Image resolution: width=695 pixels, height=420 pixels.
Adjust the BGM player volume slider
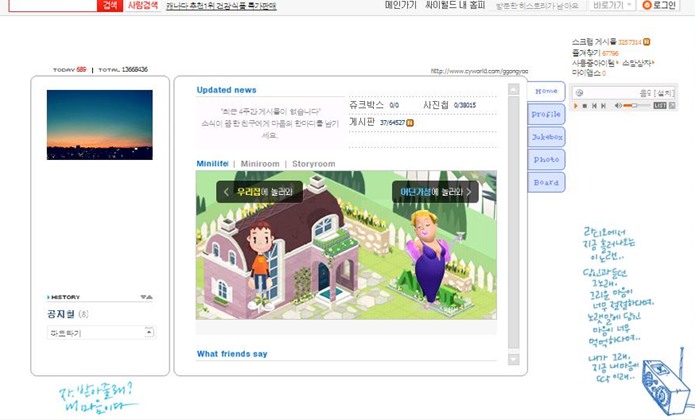(636, 105)
